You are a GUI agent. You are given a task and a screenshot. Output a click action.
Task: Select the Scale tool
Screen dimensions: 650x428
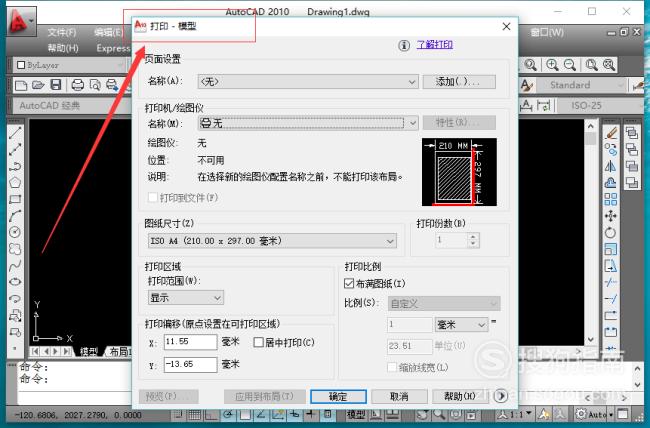[x=611, y=249]
